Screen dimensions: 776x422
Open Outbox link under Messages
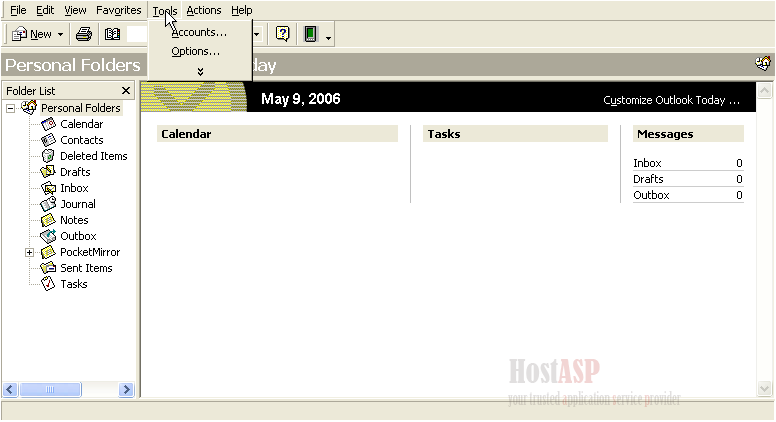pos(651,195)
